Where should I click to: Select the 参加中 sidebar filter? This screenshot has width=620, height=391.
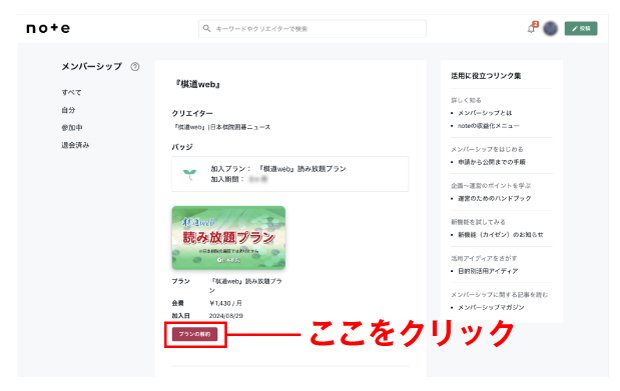(72, 128)
